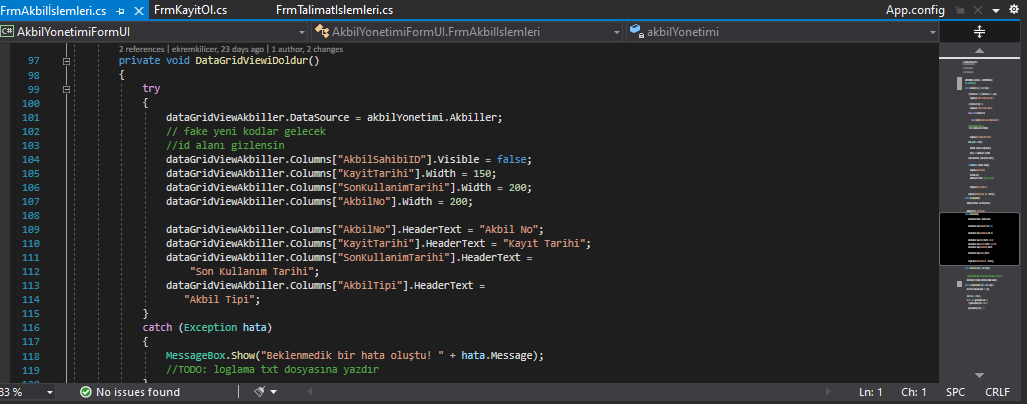Click the CRLF line ending indicator
Screen dimensions: 1027x404
click(x=997, y=392)
